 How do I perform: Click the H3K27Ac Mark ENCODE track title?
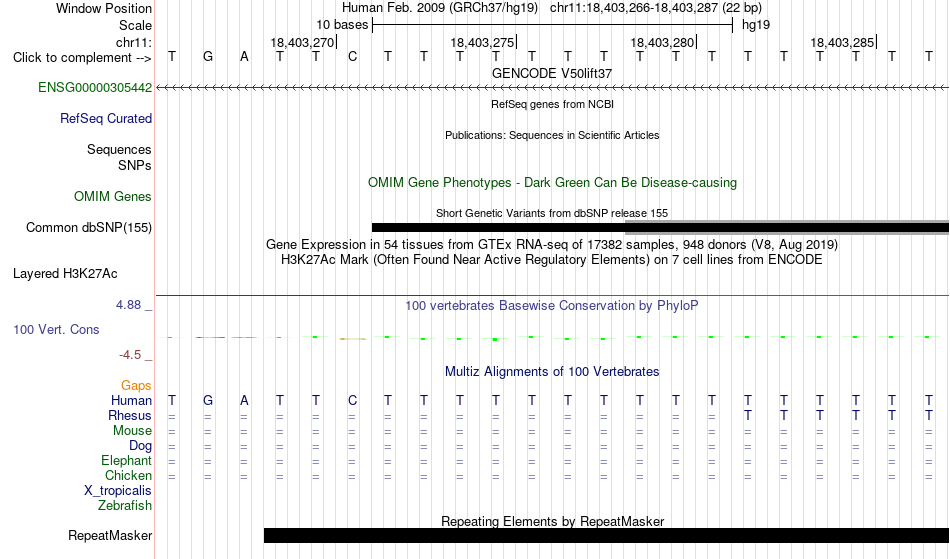click(551, 260)
